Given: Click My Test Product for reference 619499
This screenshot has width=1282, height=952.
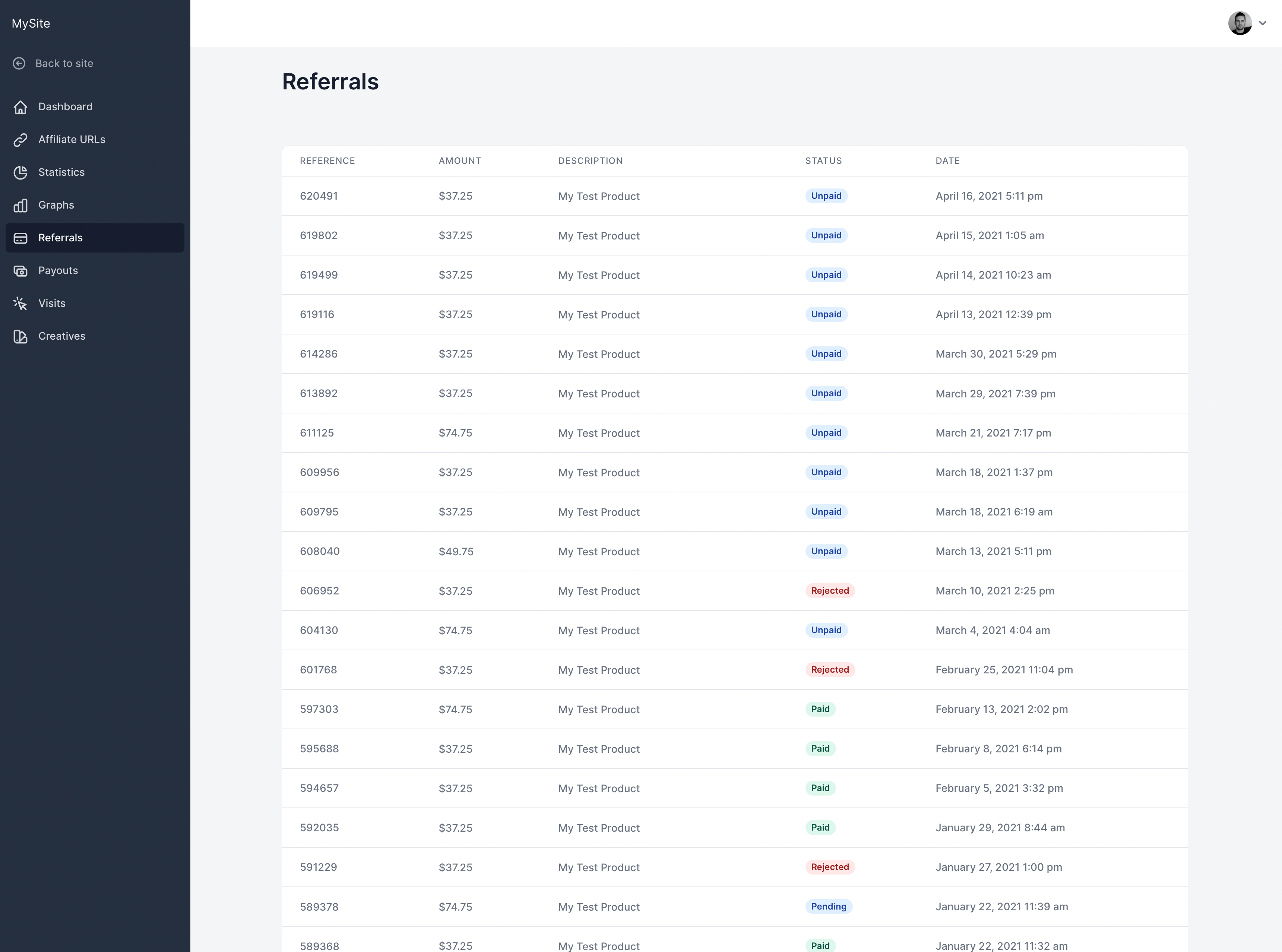Looking at the screenshot, I should pyautogui.click(x=599, y=276).
